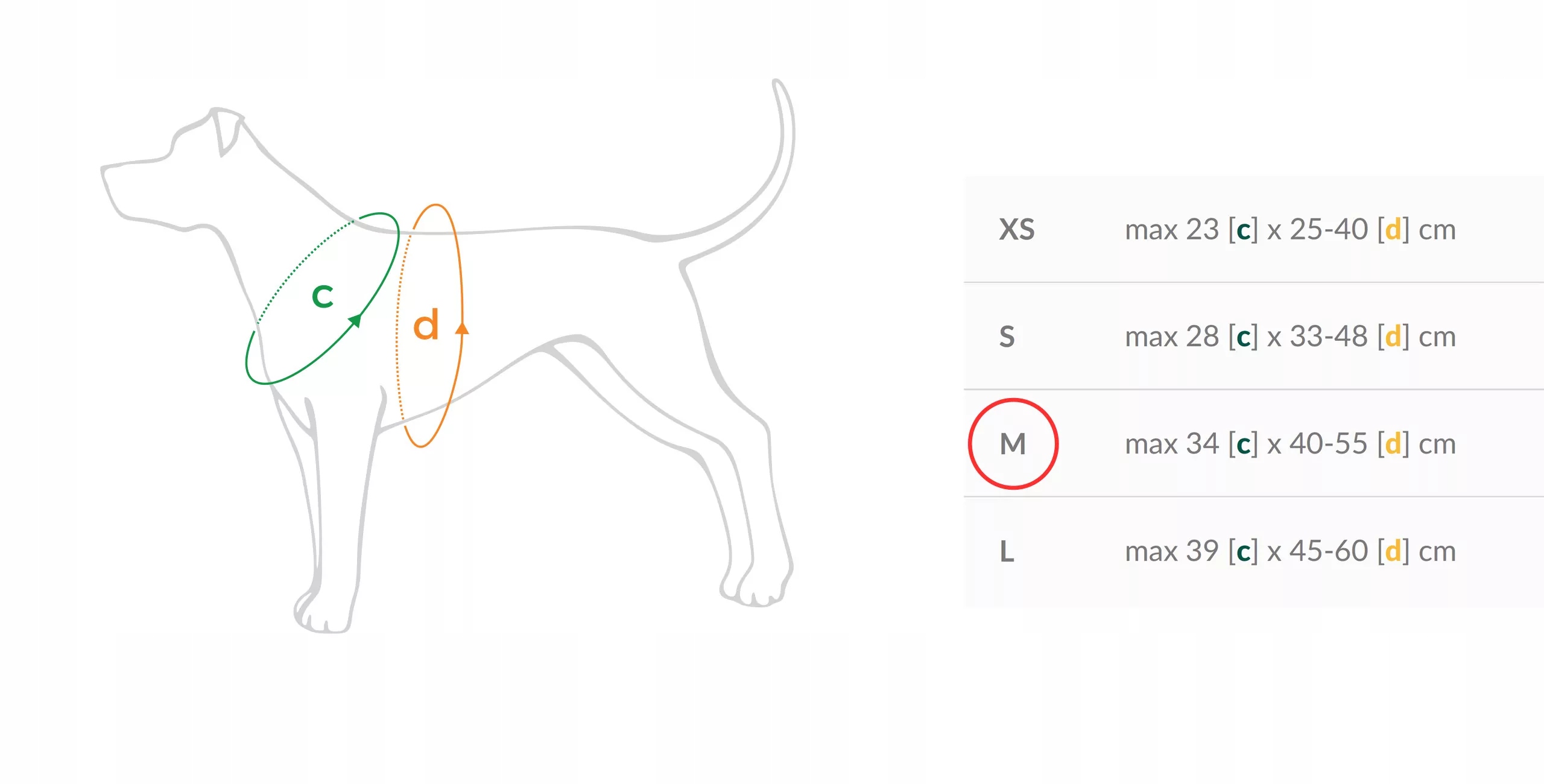The width and height of the screenshot is (1544, 784).
Task: Select the S size label
Action: point(1007,337)
